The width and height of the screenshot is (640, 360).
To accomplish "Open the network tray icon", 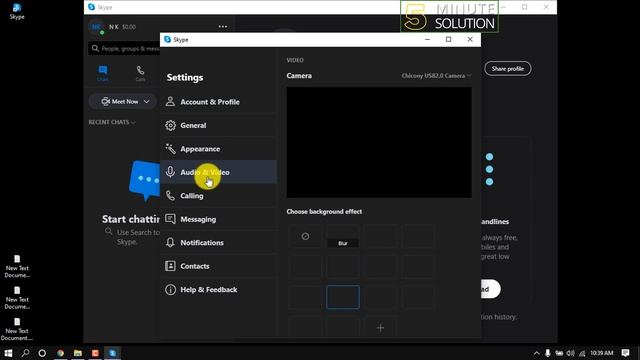I will [x=582, y=353].
